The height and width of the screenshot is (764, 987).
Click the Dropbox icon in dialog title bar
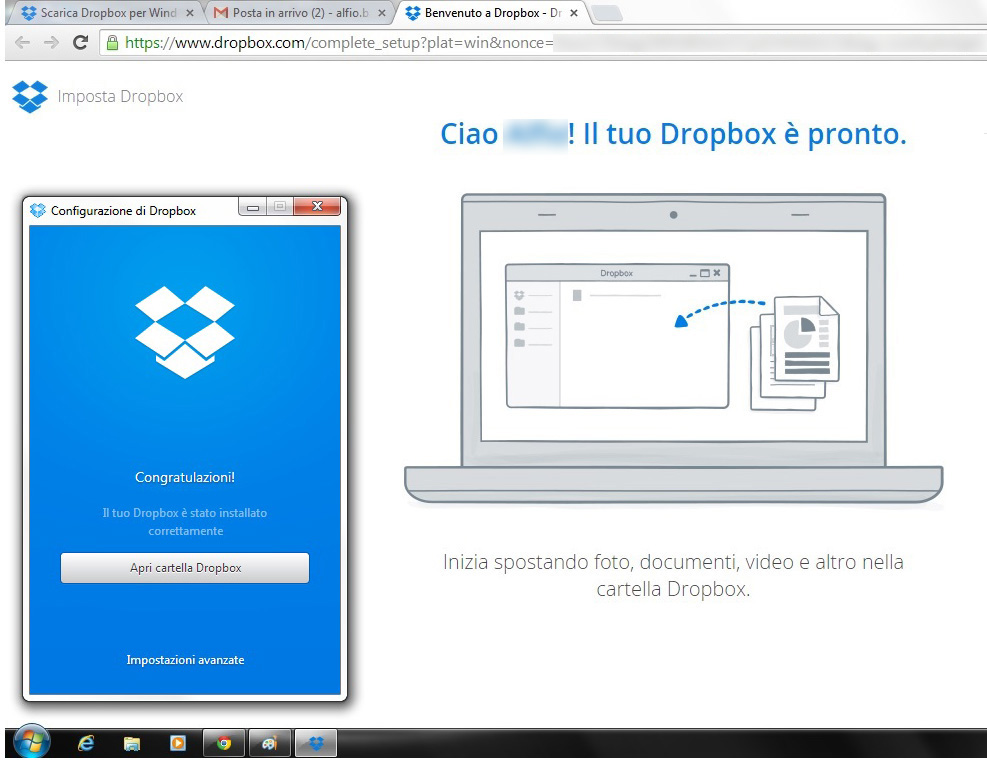pos(38,210)
